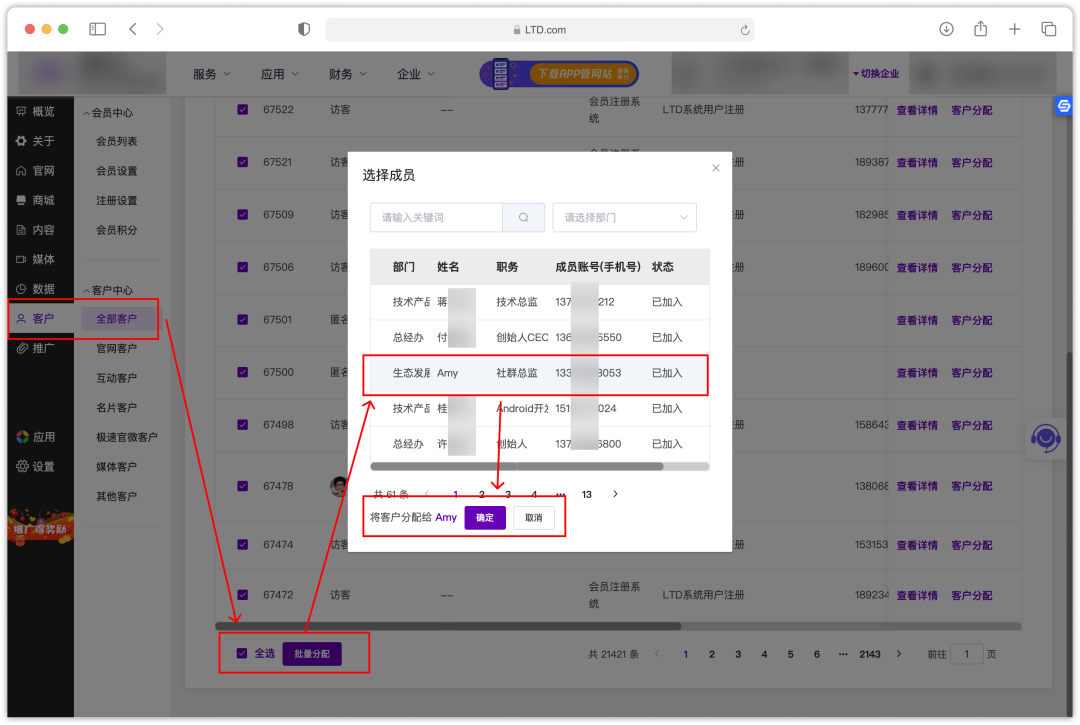Image resolution: width=1080 pixels, height=725 pixels.
Task: Click 客户分配 for row 67472
Action: [x=971, y=595]
